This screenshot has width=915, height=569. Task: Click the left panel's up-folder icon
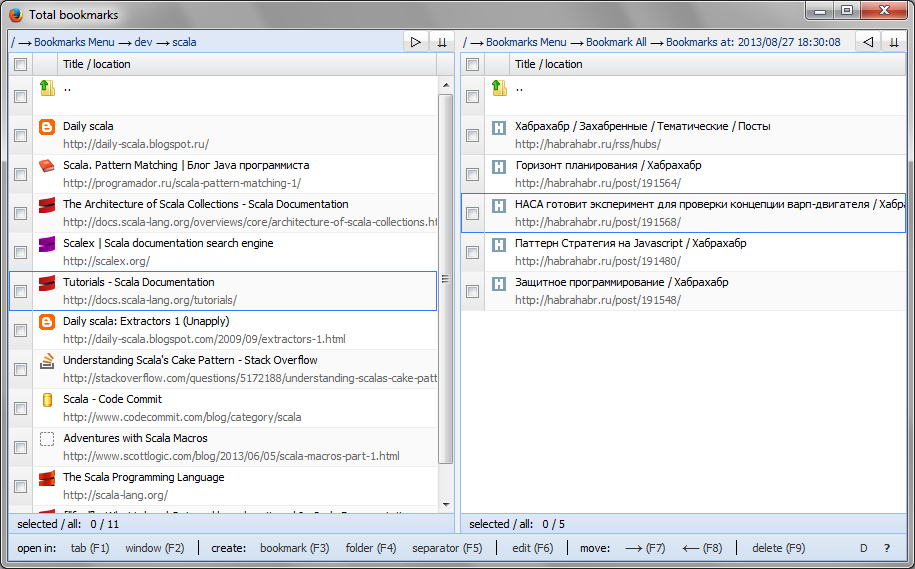point(47,88)
